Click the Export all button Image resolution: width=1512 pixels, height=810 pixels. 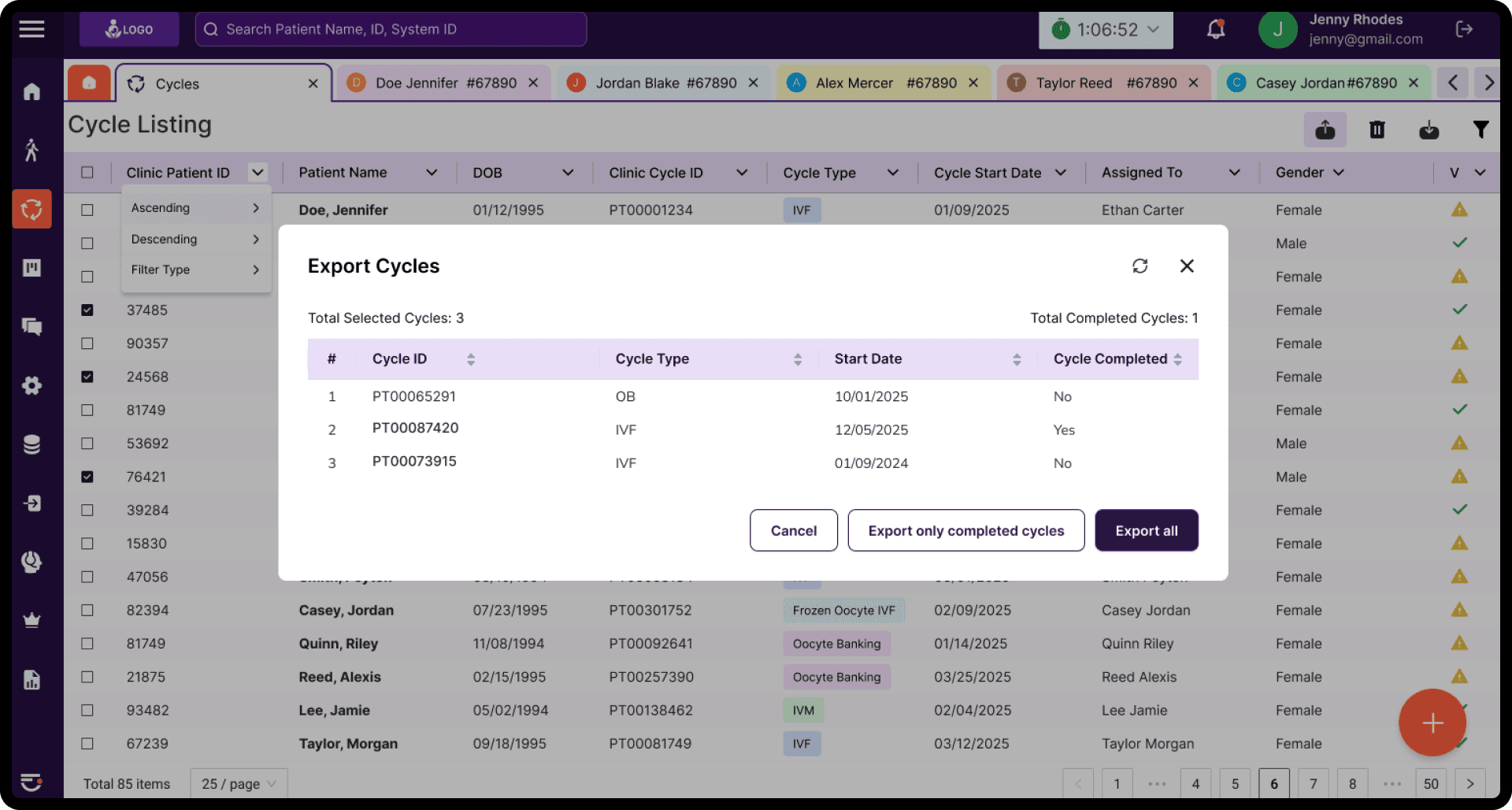[x=1146, y=530]
